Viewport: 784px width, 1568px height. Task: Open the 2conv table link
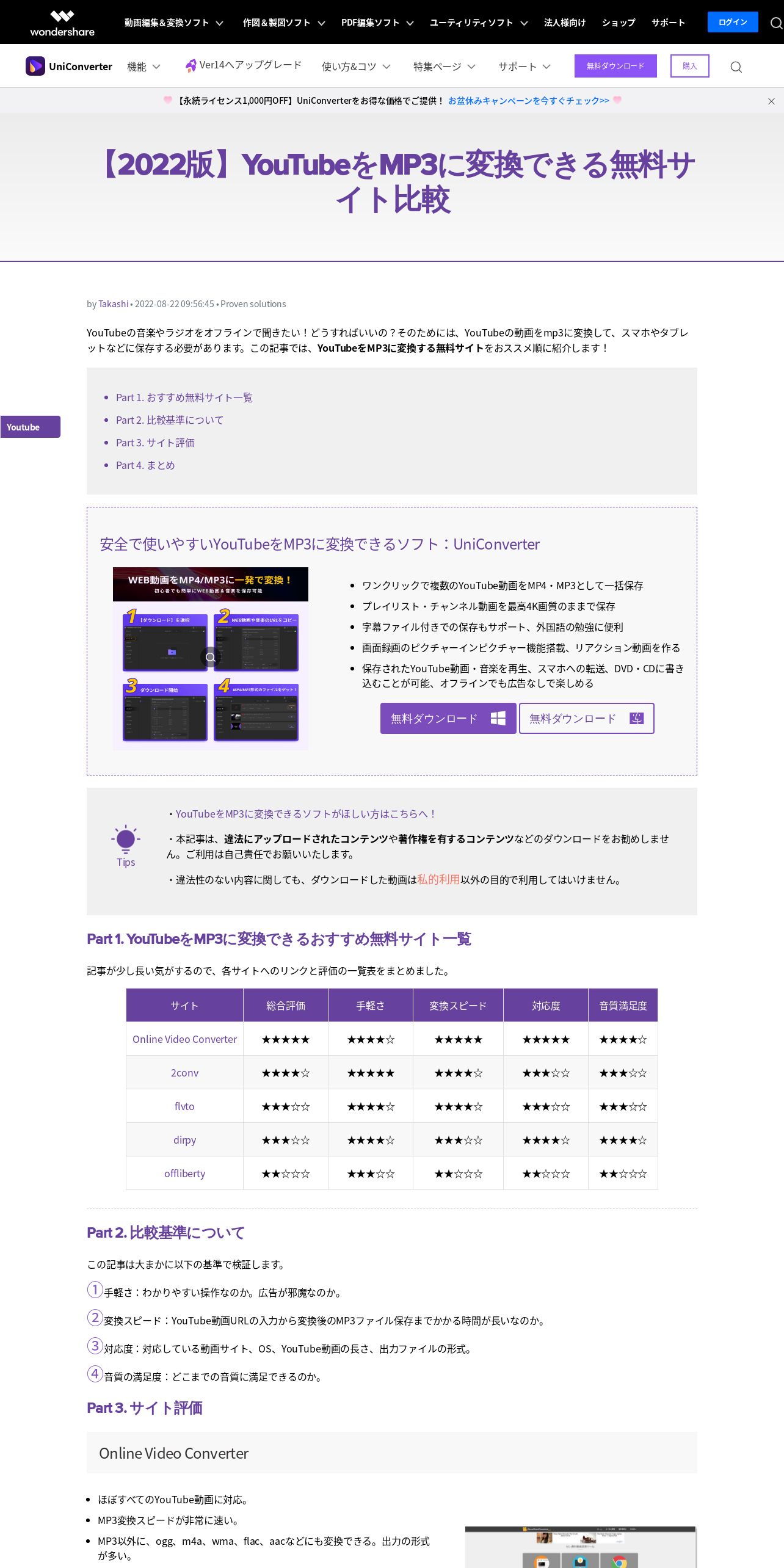tap(184, 1073)
